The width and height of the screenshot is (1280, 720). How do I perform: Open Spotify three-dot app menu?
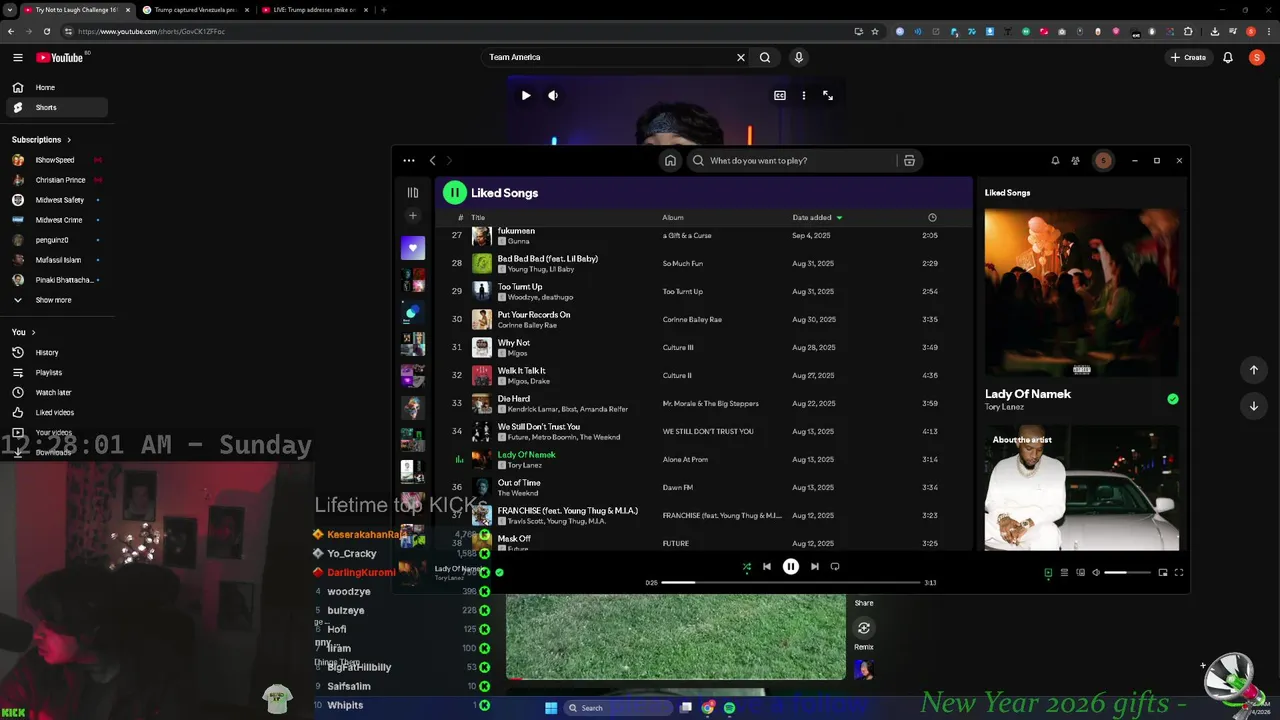[x=408, y=160]
